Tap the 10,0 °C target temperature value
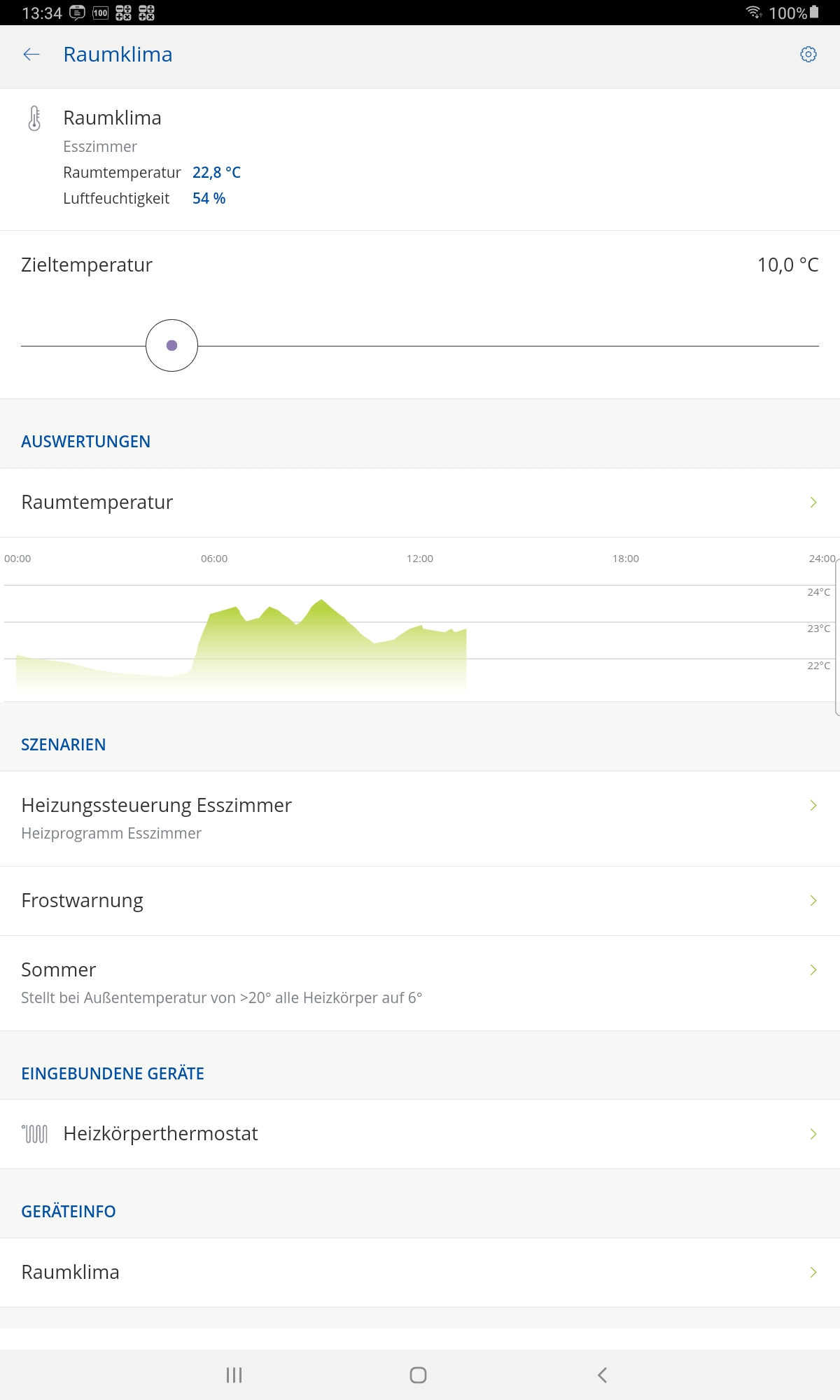The height and width of the screenshot is (1400, 840). click(787, 265)
